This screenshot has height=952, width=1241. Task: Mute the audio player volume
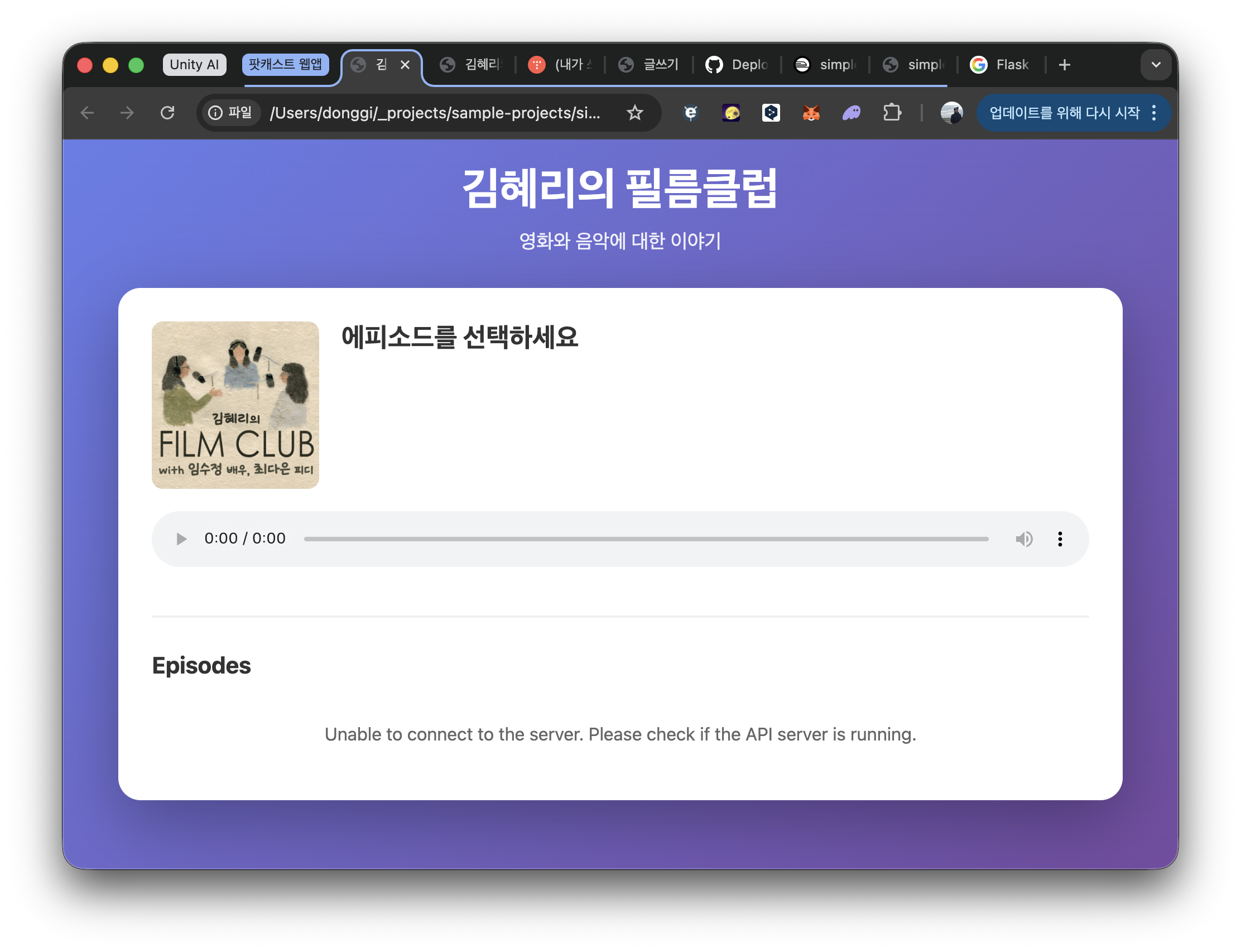[1023, 539]
